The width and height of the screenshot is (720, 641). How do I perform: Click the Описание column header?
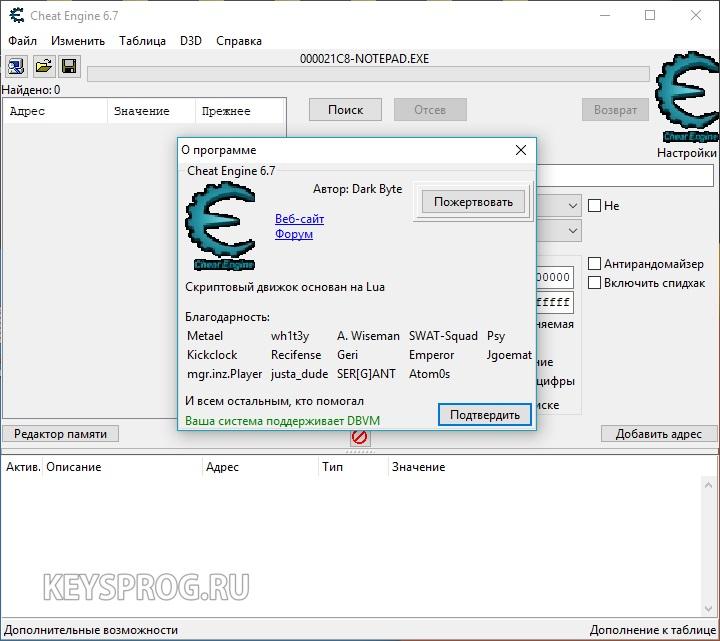pyautogui.click(x=122, y=467)
